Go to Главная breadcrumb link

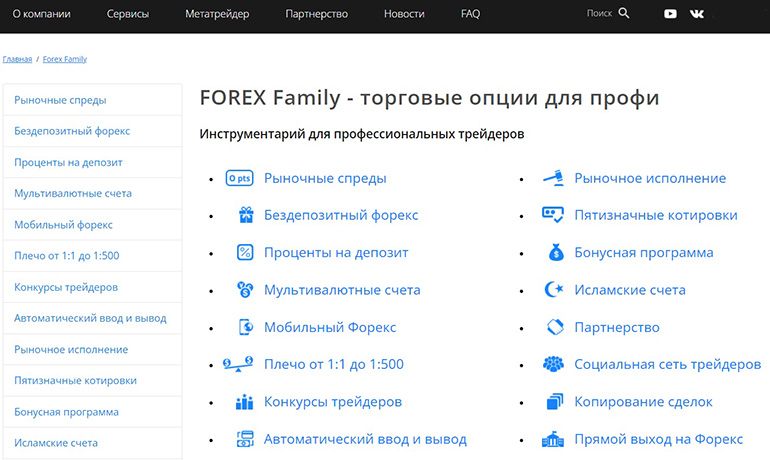click(x=17, y=59)
